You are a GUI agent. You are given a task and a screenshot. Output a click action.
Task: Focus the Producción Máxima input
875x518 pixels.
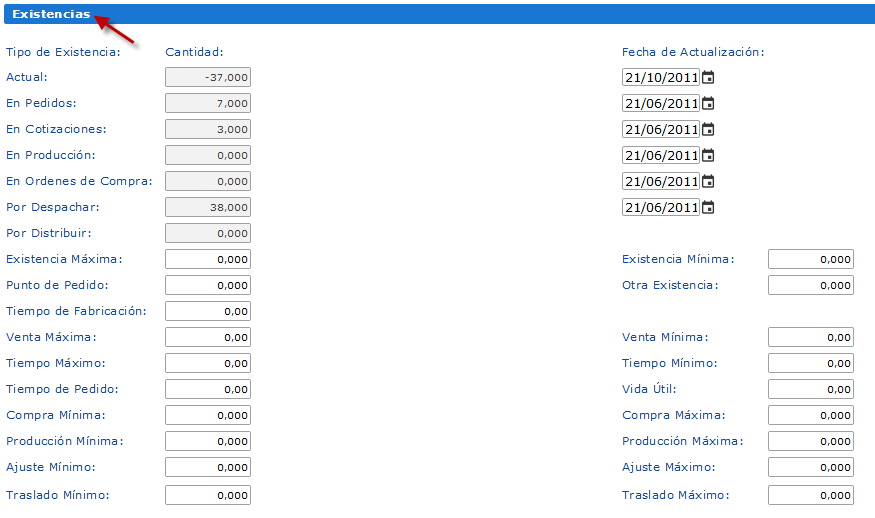[811, 441]
